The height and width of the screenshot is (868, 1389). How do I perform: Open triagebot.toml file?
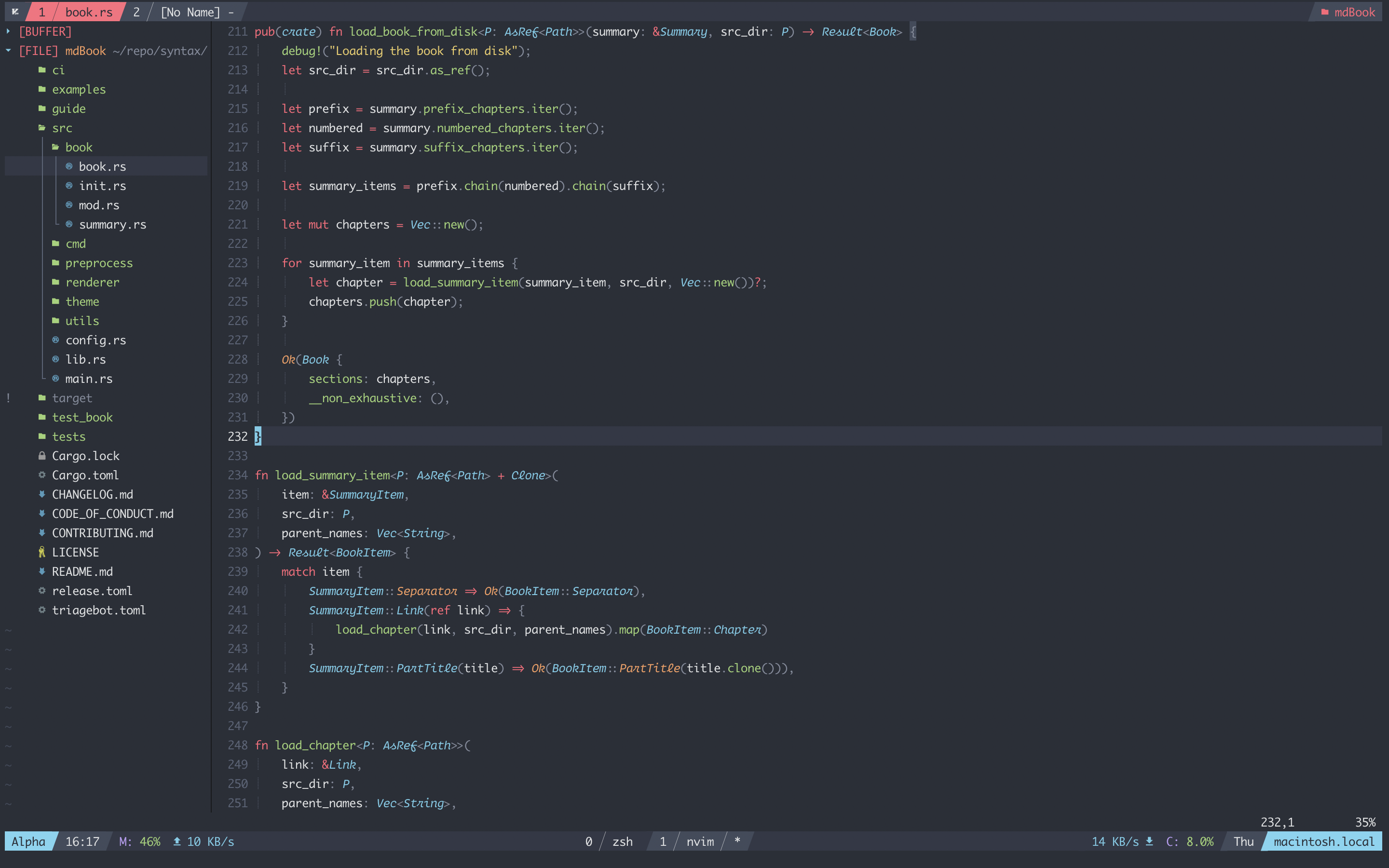tap(99, 610)
